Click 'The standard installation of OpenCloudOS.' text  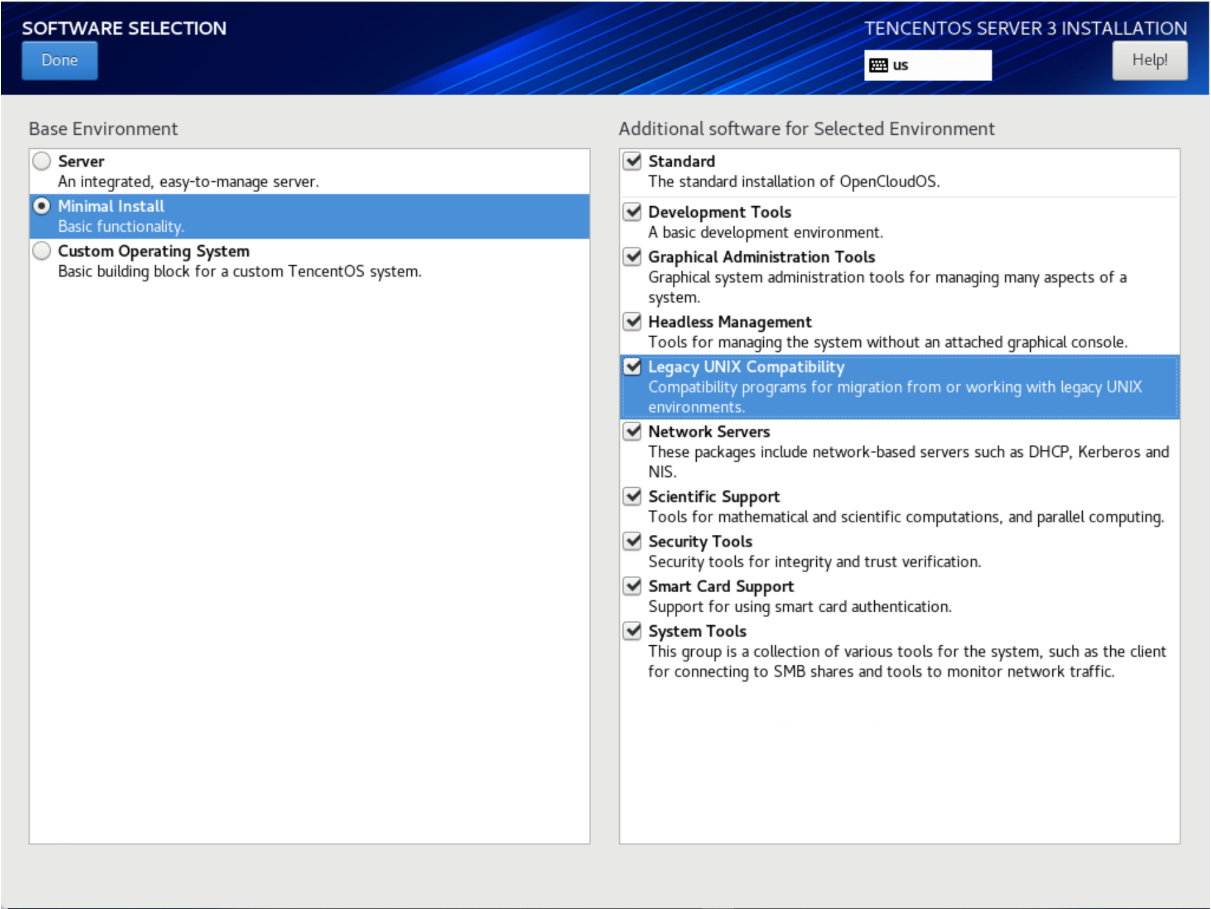794,182
